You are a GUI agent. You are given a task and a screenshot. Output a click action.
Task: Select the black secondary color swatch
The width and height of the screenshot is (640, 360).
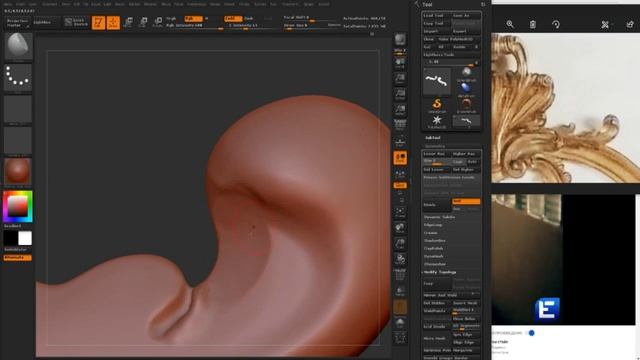[x=11, y=238]
